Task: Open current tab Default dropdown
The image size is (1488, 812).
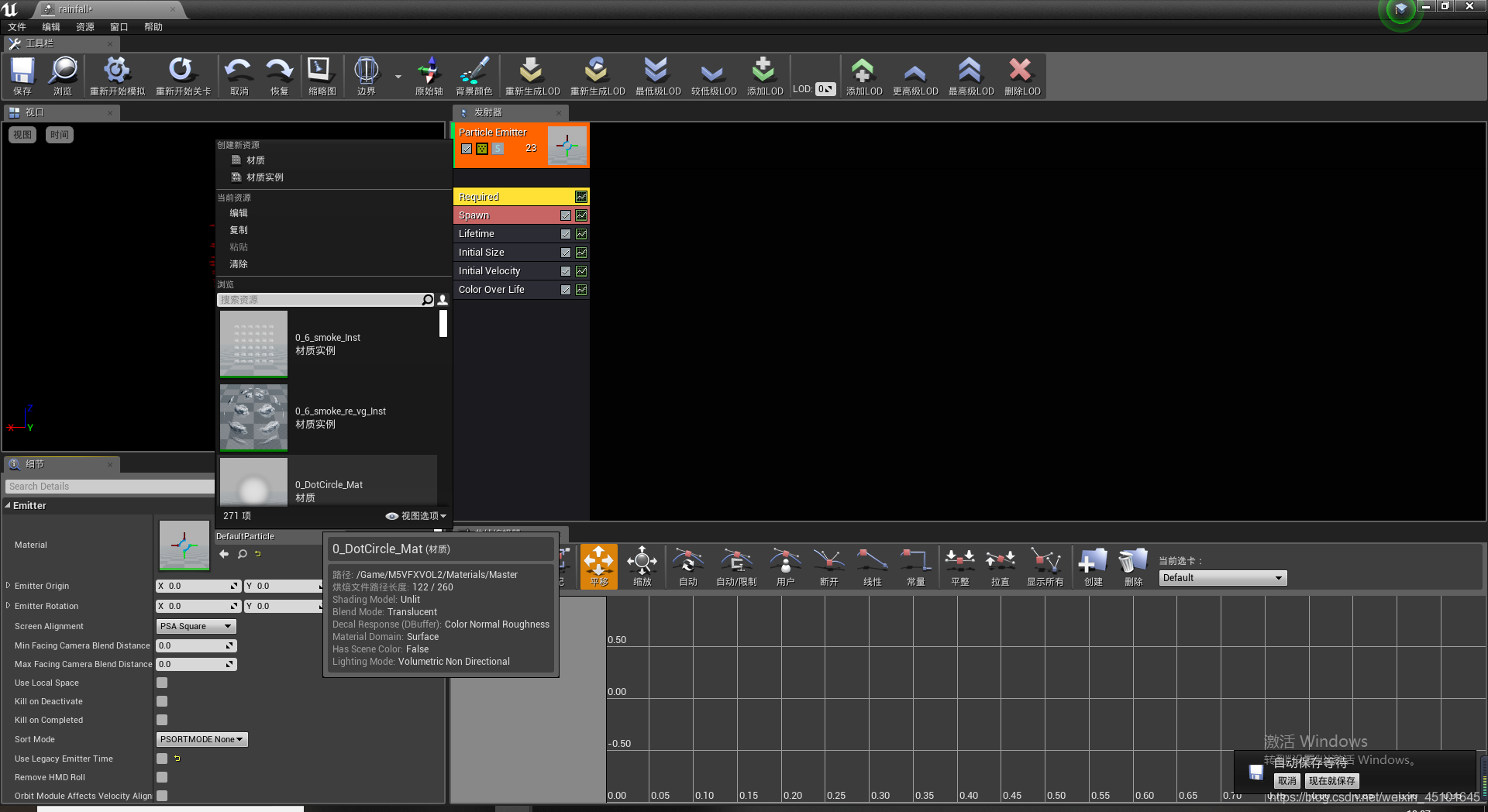Action: [x=1223, y=578]
